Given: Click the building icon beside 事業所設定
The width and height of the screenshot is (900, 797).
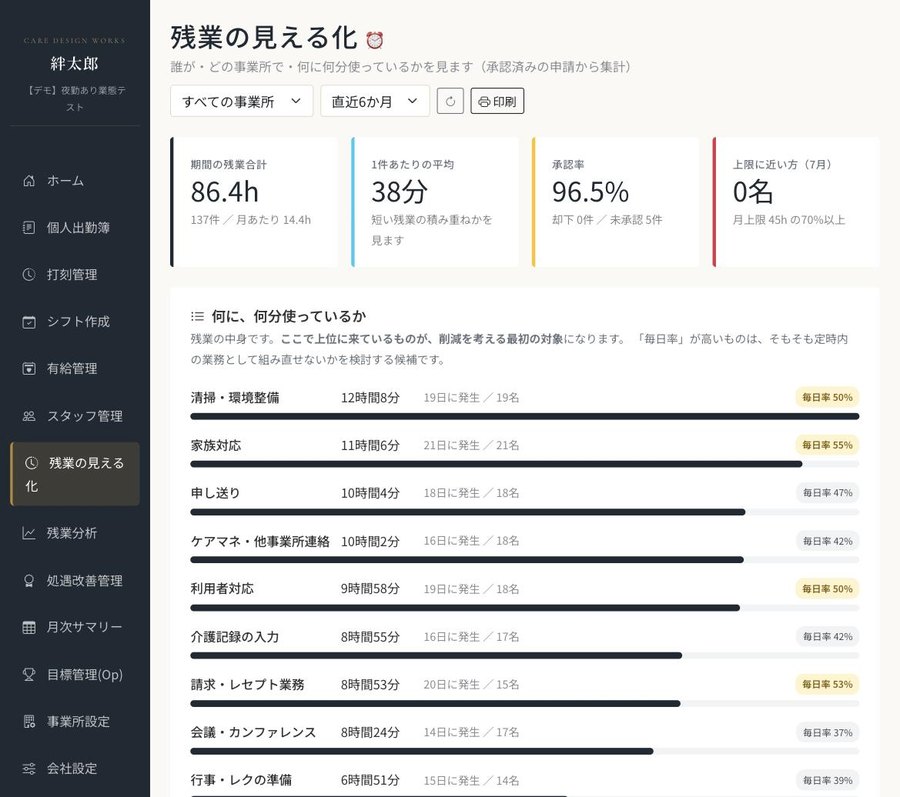Looking at the screenshot, I should pyautogui.click(x=29, y=722).
